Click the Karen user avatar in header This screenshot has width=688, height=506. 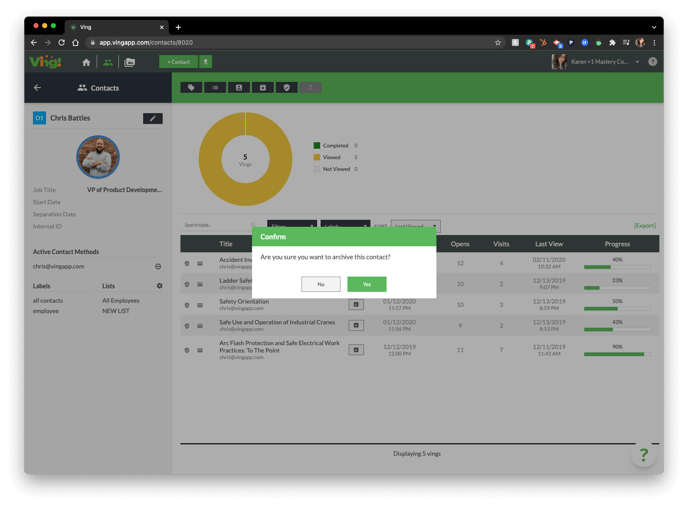tap(559, 62)
